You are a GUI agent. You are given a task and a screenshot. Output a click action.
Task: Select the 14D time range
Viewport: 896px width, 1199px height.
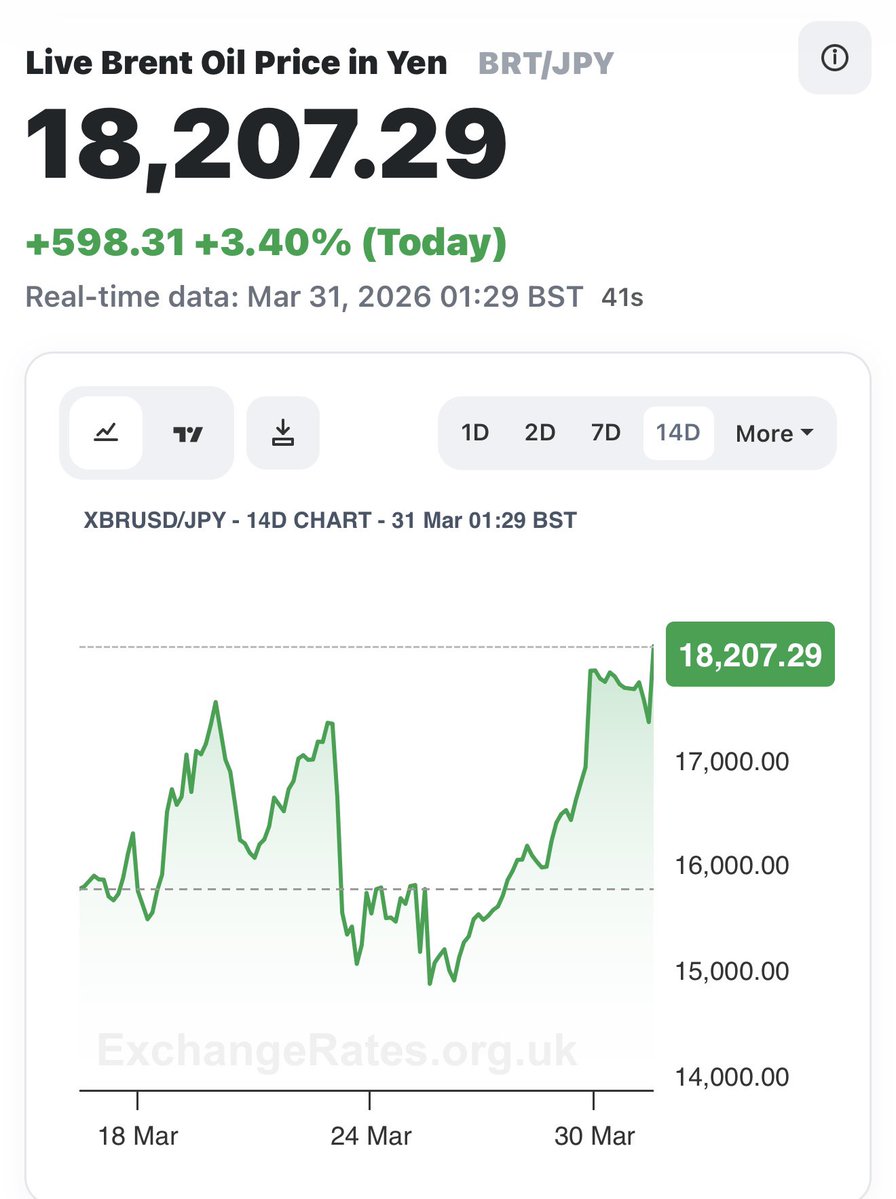[678, 433]
